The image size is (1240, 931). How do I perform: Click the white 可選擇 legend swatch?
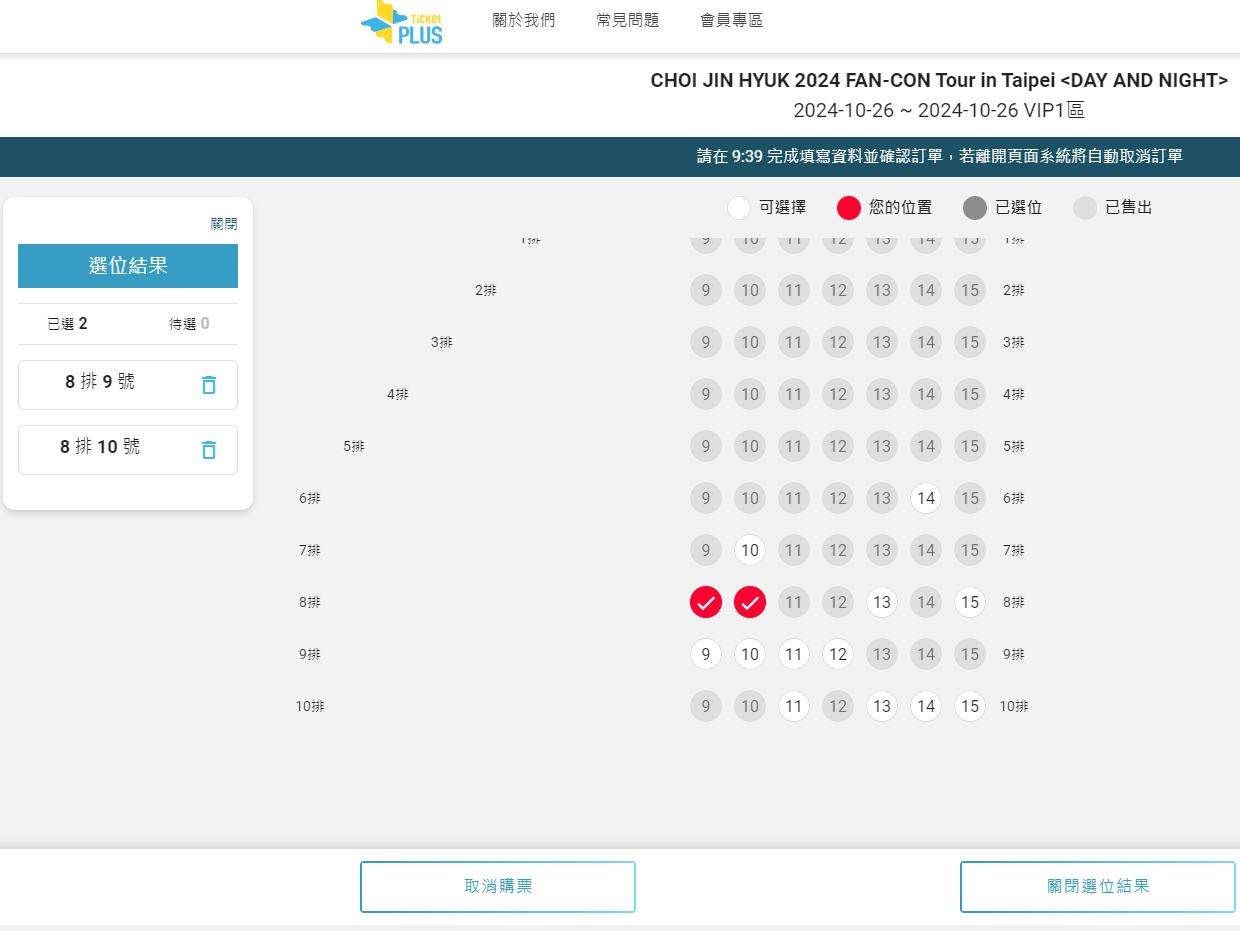739,208
